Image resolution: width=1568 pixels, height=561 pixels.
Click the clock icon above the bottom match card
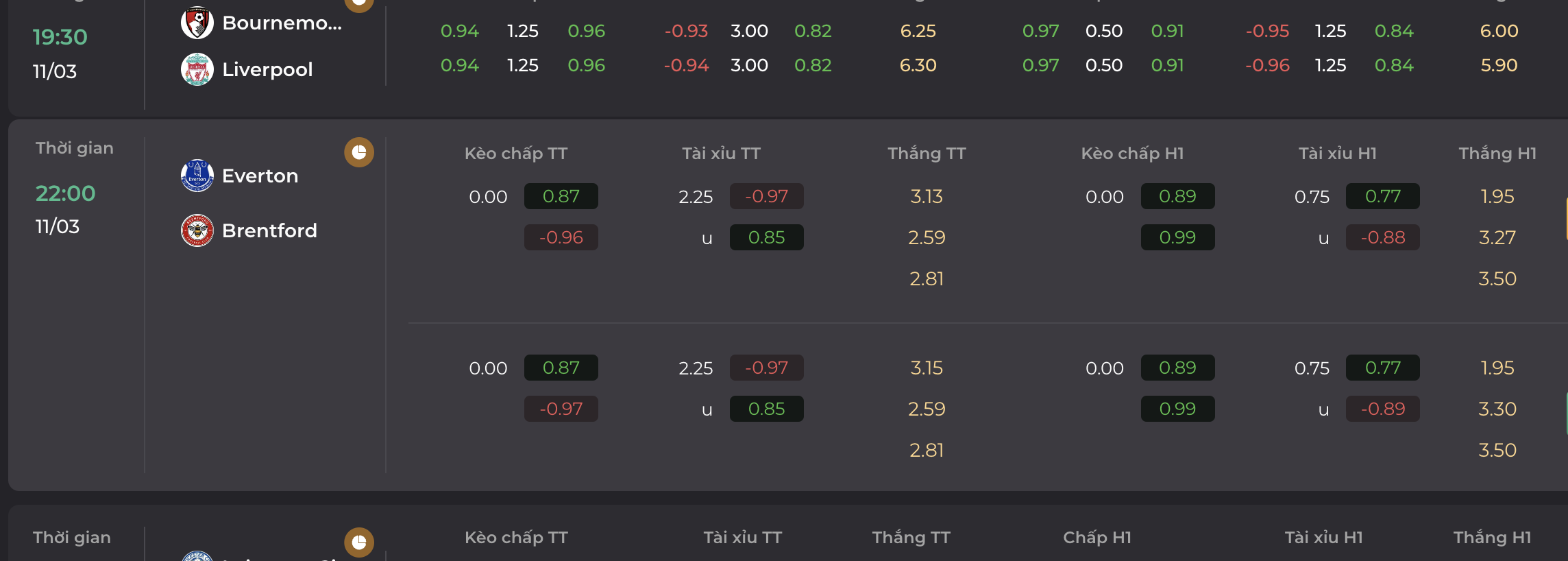coord(359,542)
